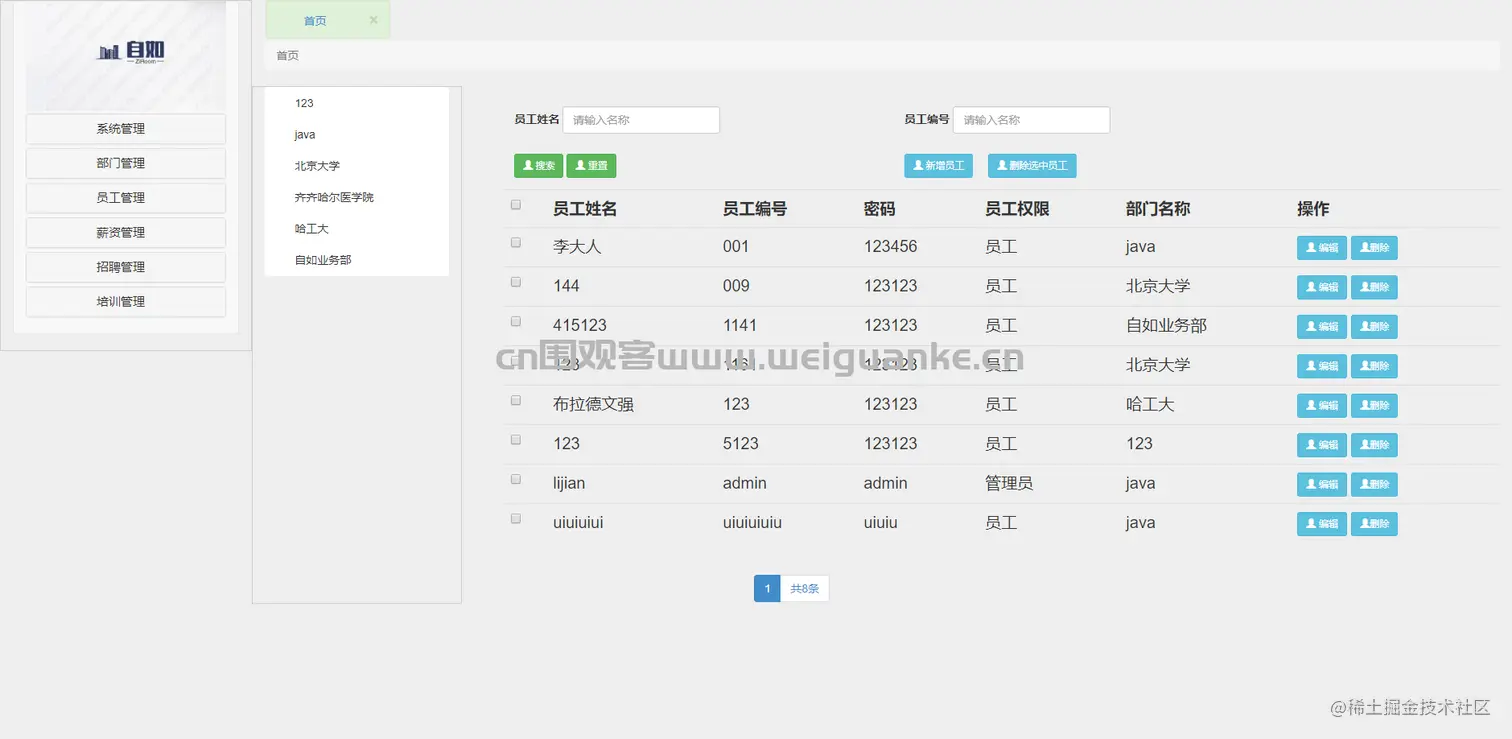
Task: Click the 部门名称 column header
Action: (1158, 209)
